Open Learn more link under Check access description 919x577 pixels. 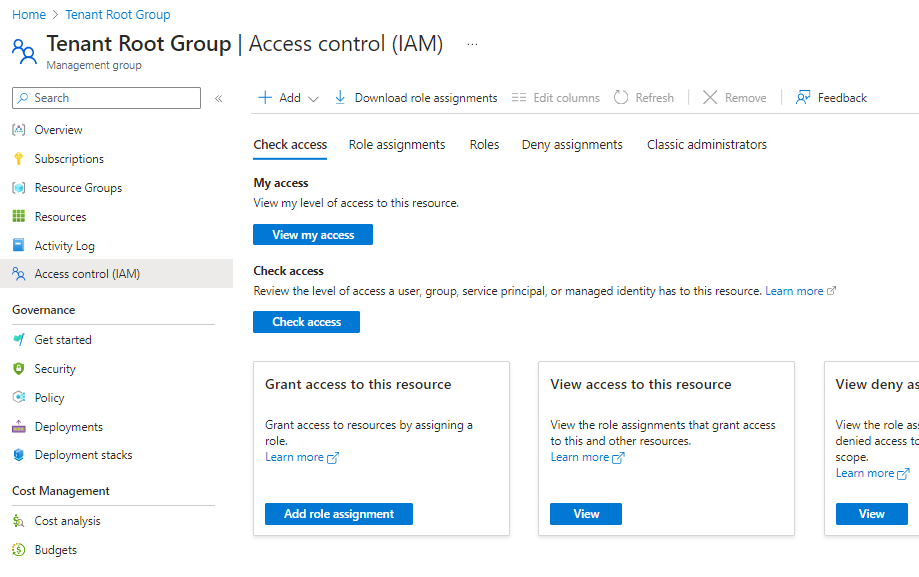click(x=794, y=291)
